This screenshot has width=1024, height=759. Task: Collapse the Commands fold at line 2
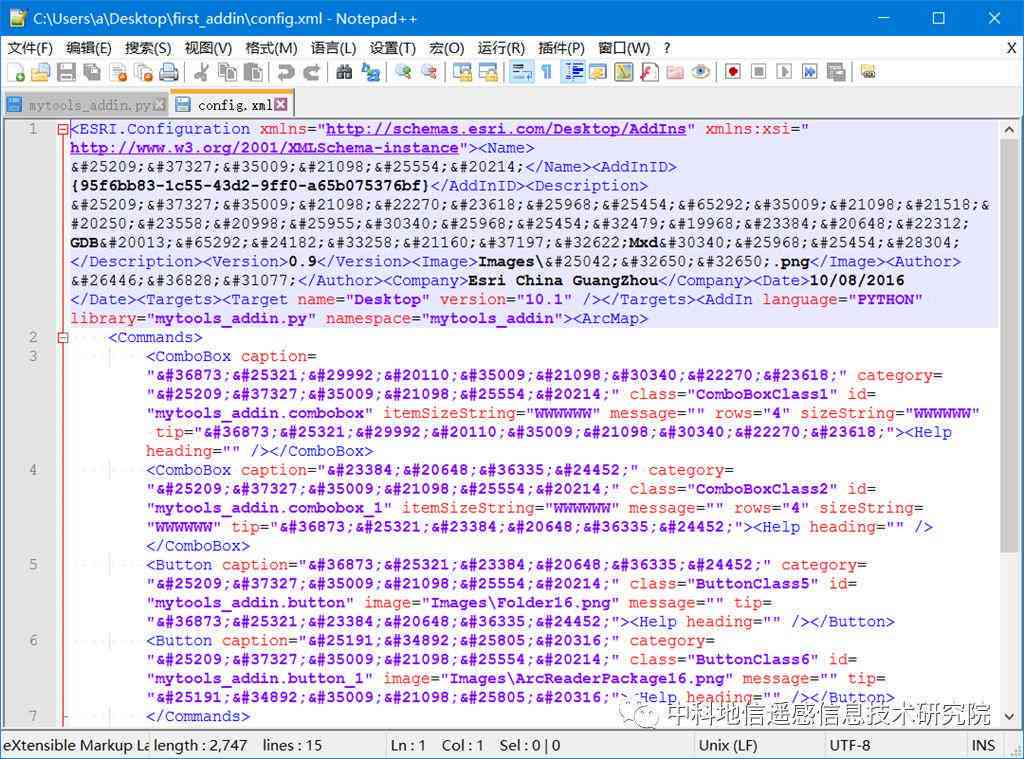63,338
